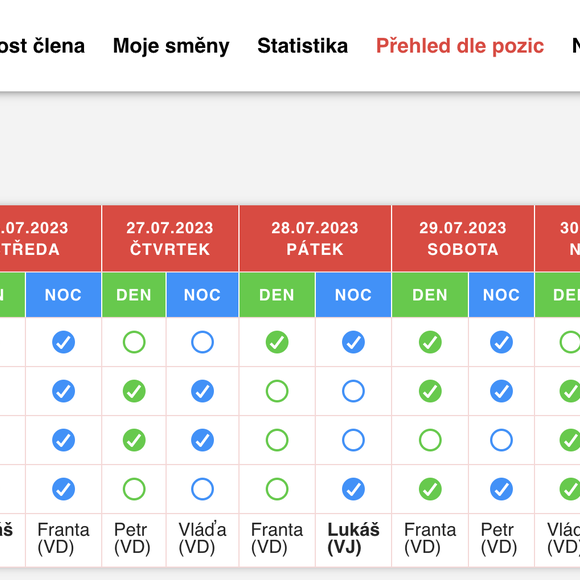The image size is (580, 580).
Task: Check empty first-row Thursday 27.07 DEN circle
Action: (x=134, y=342)
